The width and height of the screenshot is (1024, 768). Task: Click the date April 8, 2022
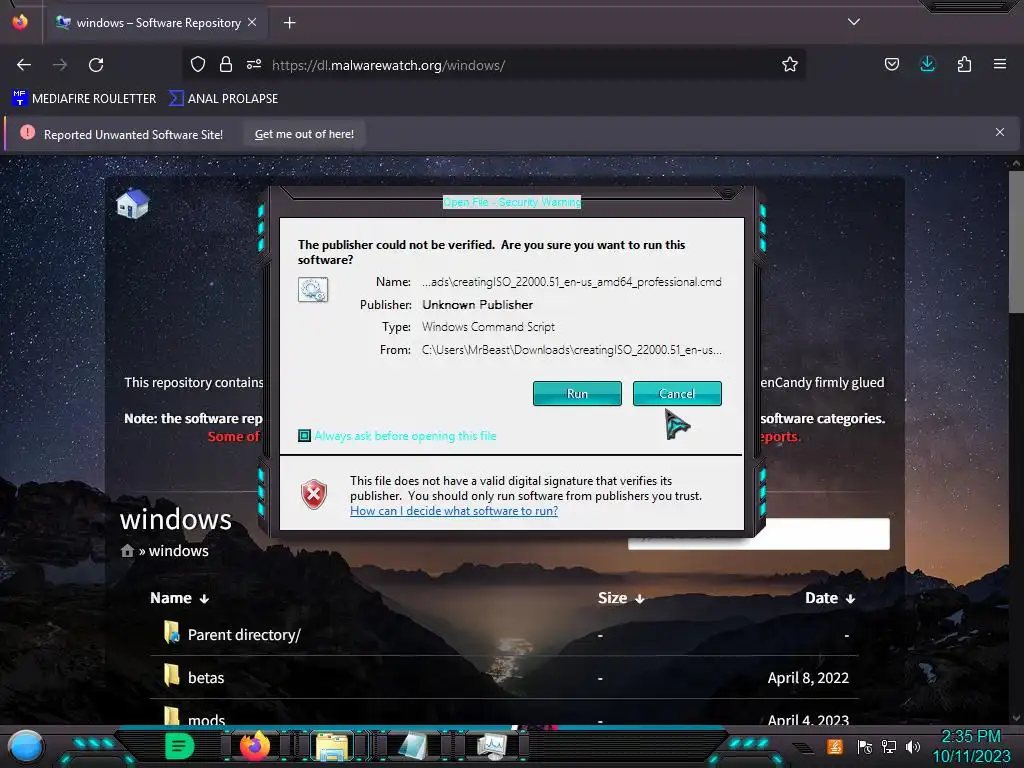808,678
